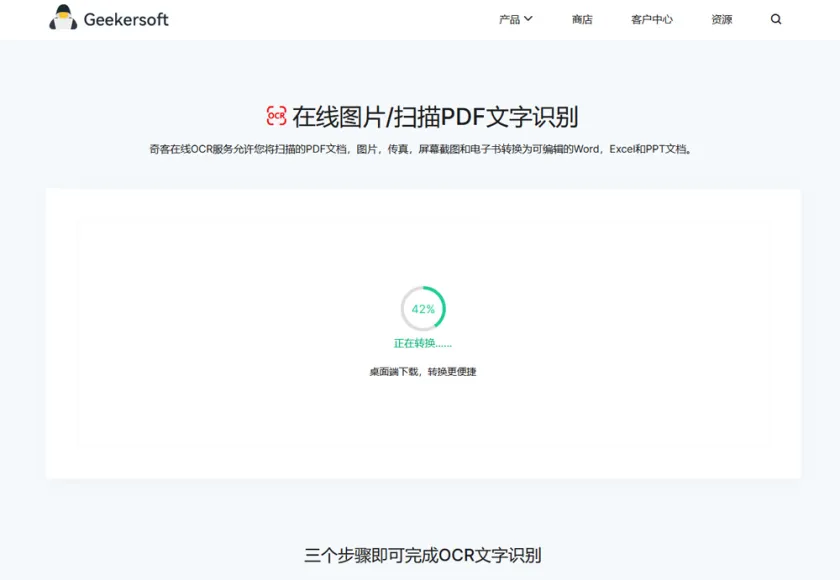Select the magnifying glass in navigation bar
This screenshot has width=840, height=580.
pos(777,18)
